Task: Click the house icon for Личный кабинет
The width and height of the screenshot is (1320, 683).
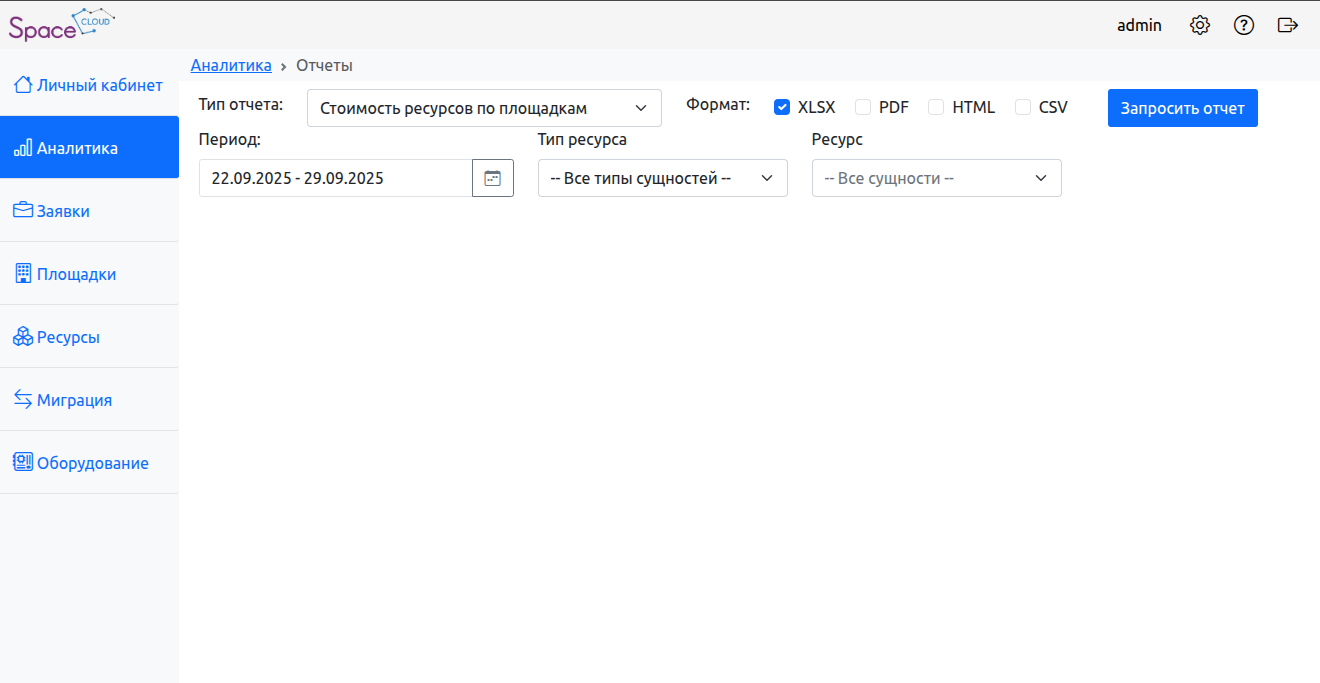Action: pyautogui.click(x=22, y=85)
